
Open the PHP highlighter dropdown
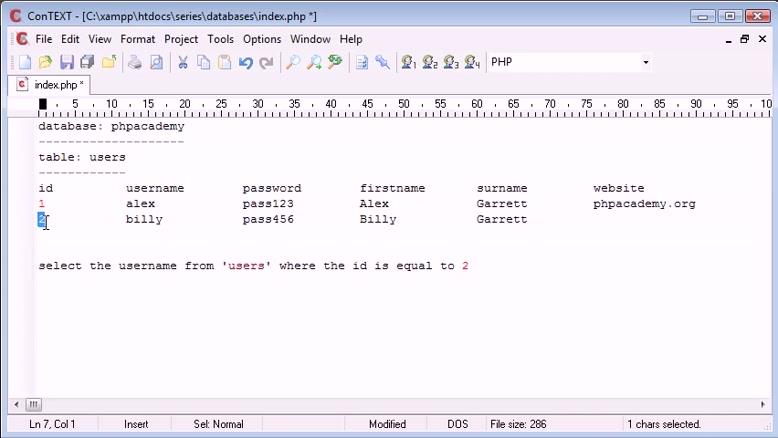pyautogui.click(x=646, y=63)
